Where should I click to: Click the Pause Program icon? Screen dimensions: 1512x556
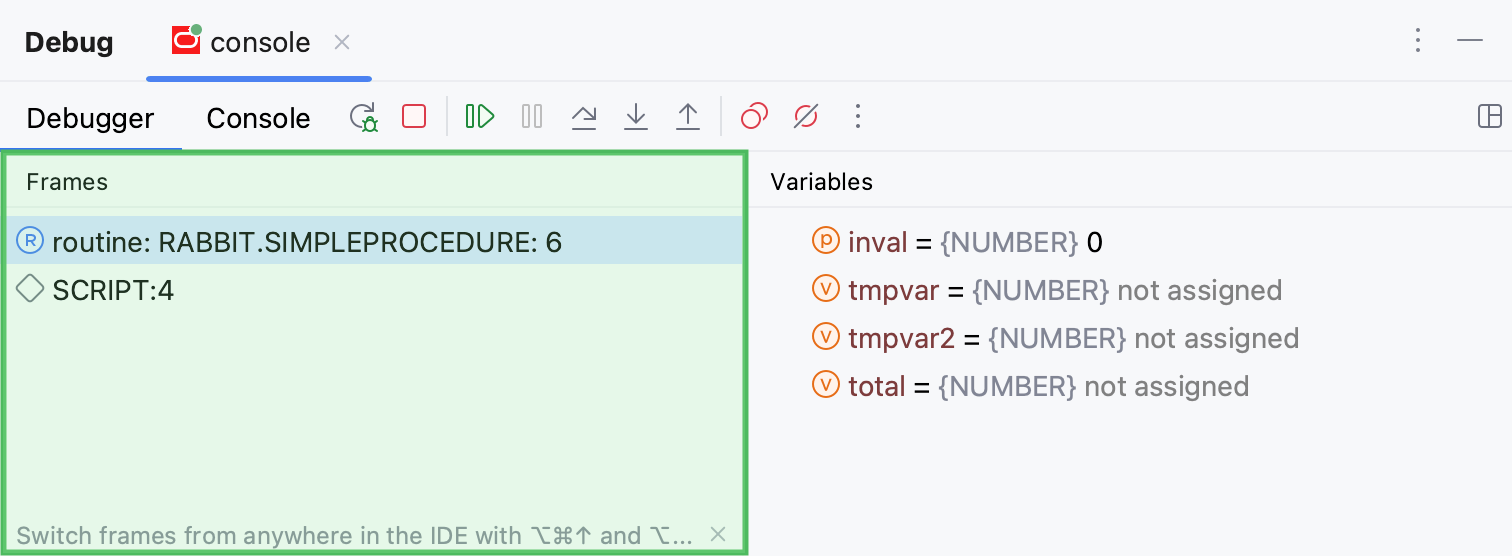click(532, 117)
